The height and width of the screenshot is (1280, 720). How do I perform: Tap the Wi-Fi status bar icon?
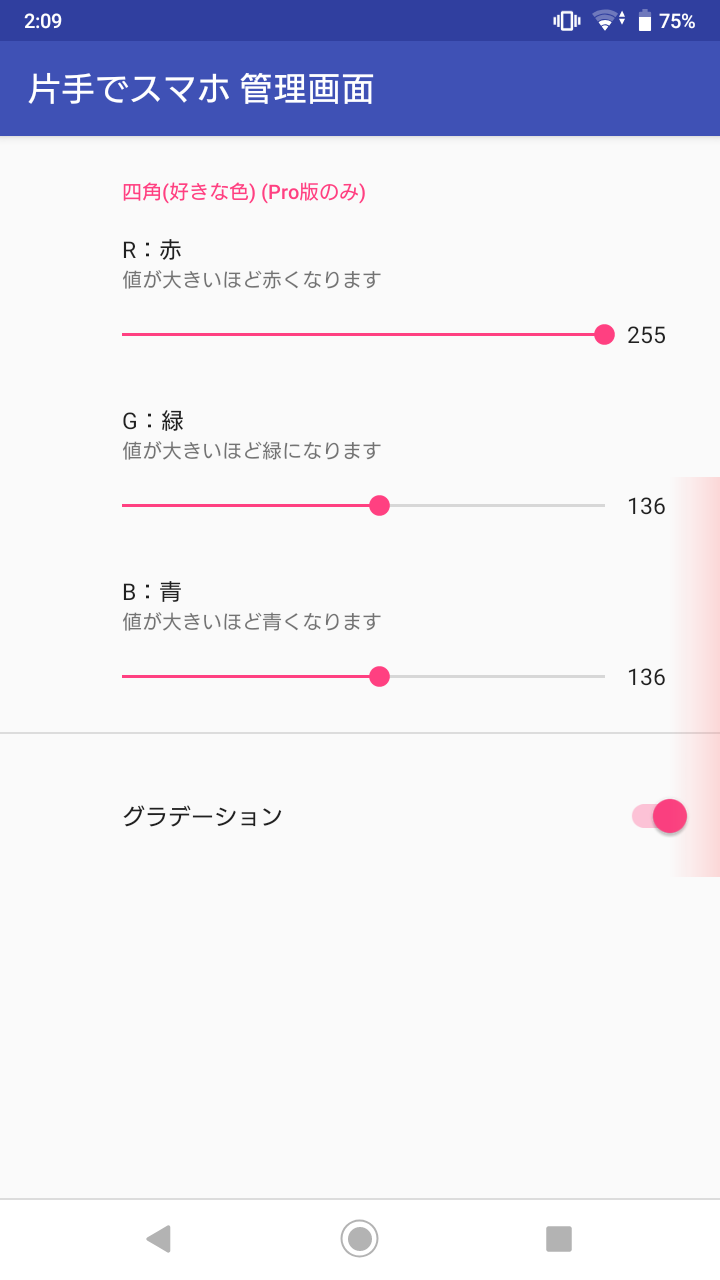(606, 21)
